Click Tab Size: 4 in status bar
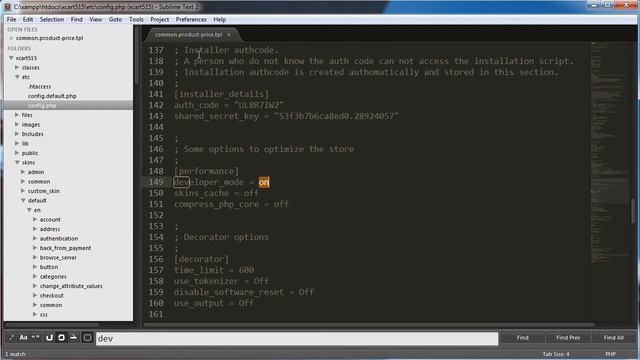The height and width of the screenshot is (360, 640). (x=556, y=354)
